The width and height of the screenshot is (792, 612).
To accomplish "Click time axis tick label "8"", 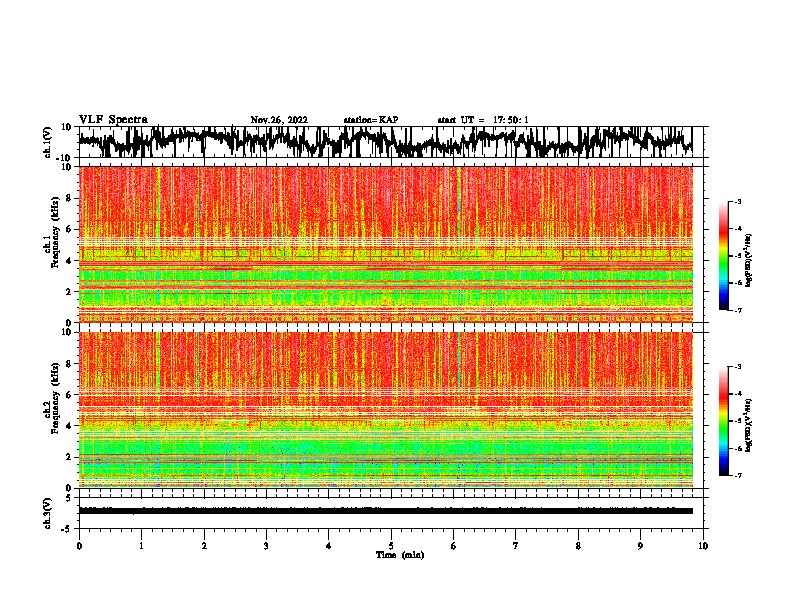I will pos(578,546).
